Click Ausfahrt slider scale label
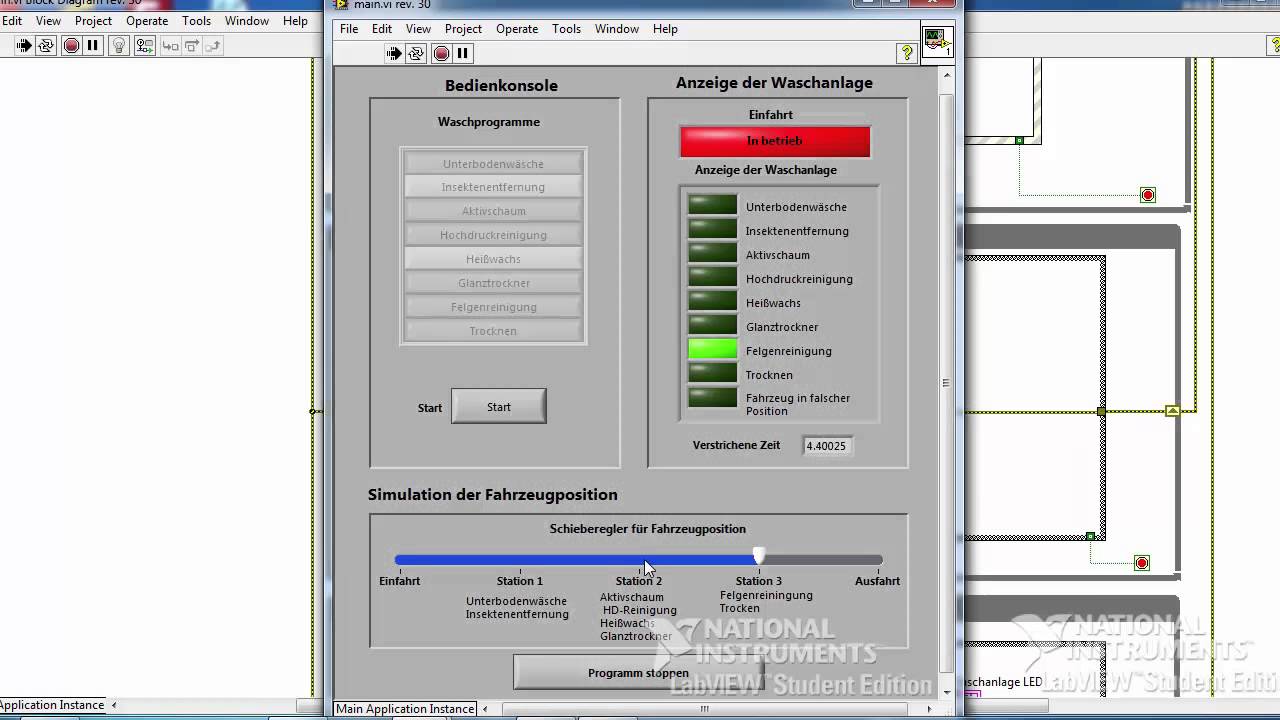 [x=877, y=581]
